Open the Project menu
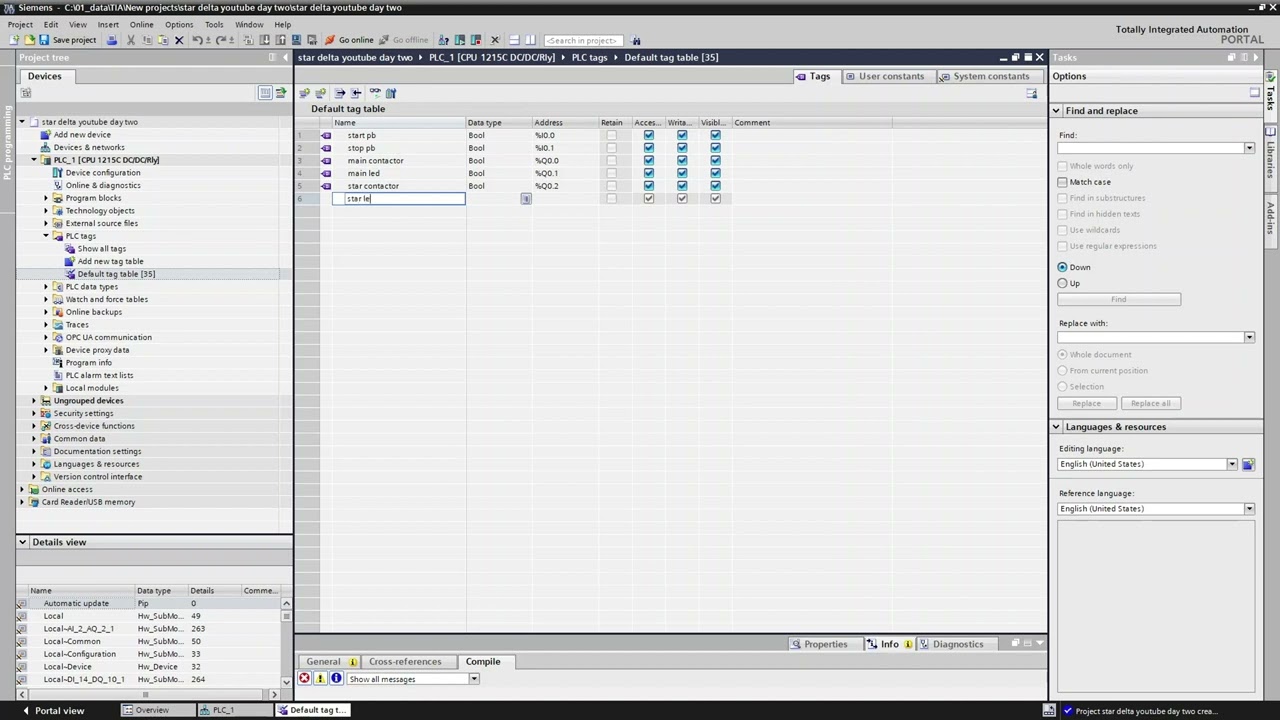This screenshot has height=720, width=1280. [x=20, y=24]
